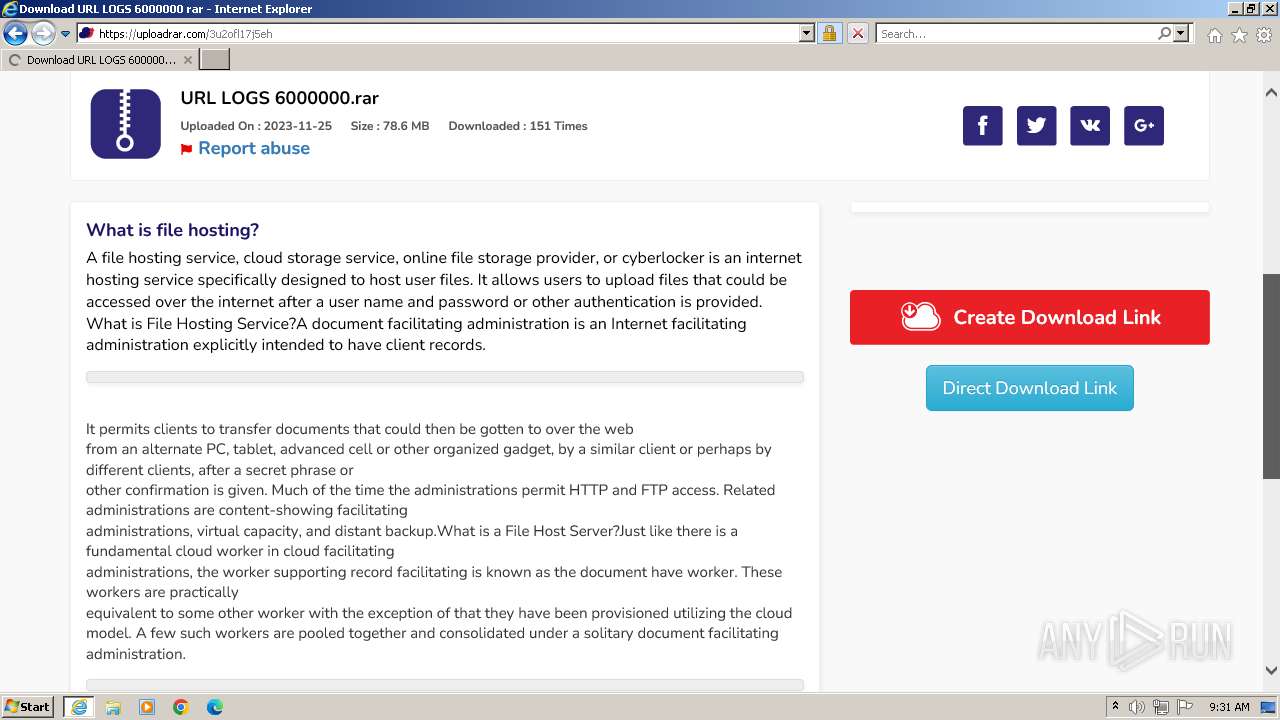Screen dimensions: 1280x720
Task: Open the Windows Start menu
Action: click(28, 707)
